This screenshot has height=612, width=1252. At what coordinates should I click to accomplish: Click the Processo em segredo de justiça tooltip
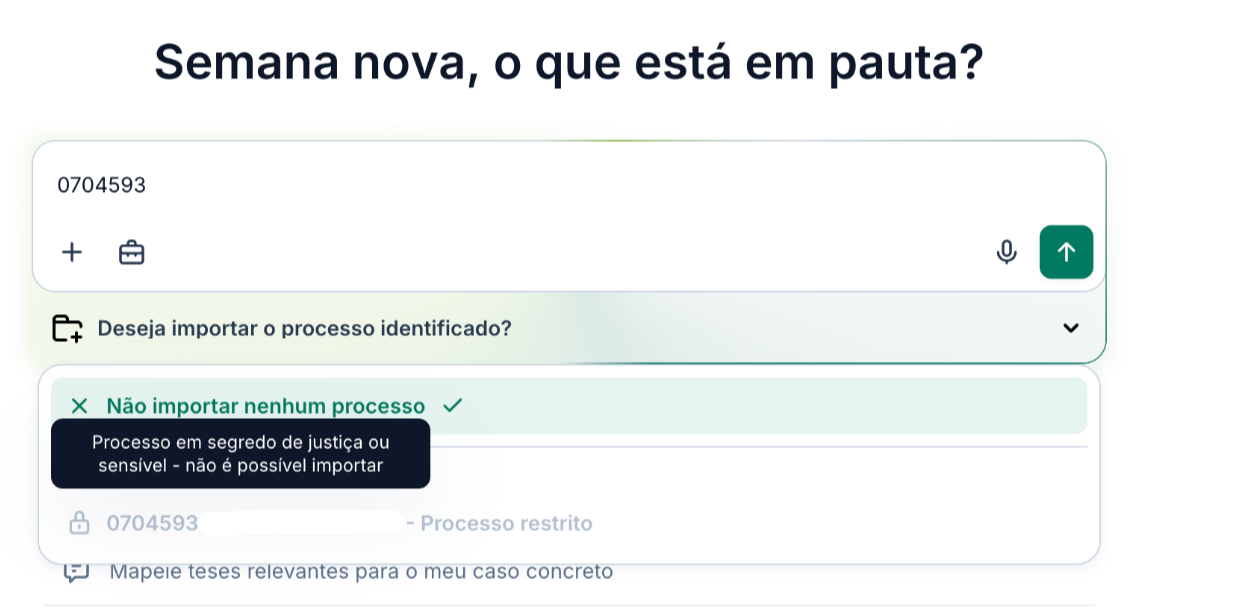pyautogui.click(x=240, y=453)
